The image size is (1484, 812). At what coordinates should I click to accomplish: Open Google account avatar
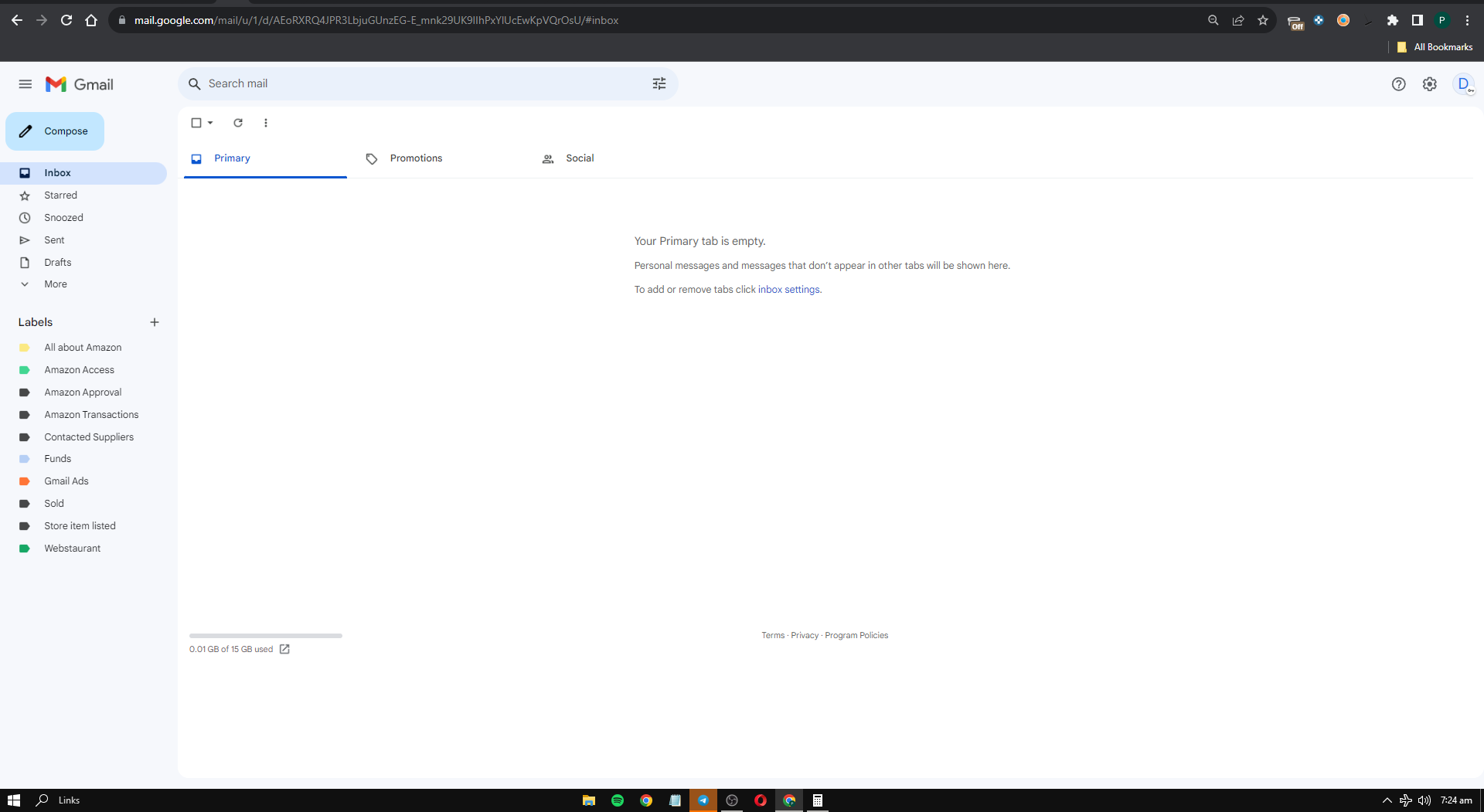click(1464, 84)
